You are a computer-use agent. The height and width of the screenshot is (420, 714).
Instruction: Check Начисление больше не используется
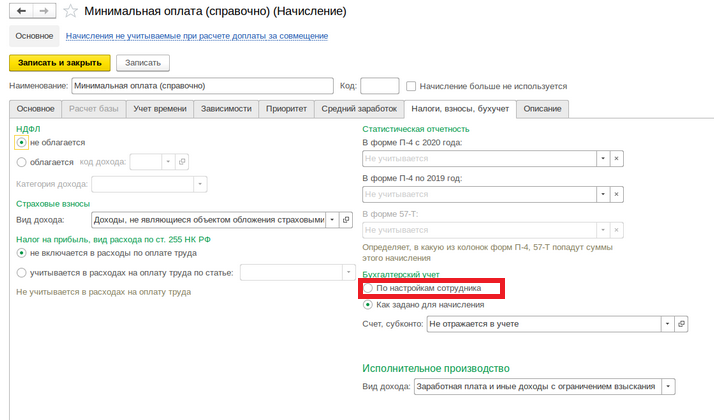point(411,86)
